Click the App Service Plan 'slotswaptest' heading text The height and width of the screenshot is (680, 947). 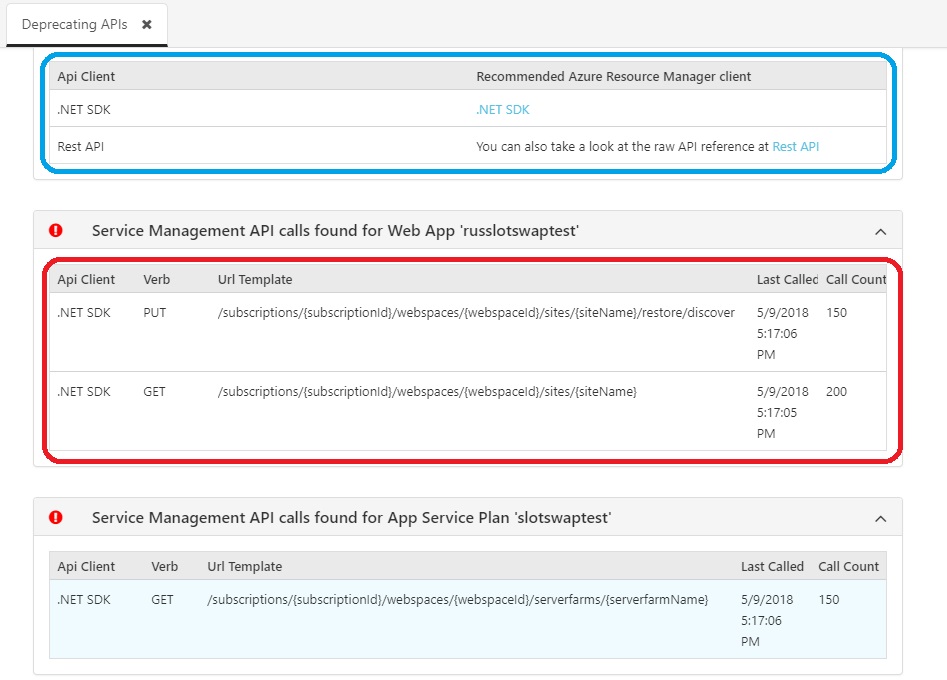tap(351, 518)
